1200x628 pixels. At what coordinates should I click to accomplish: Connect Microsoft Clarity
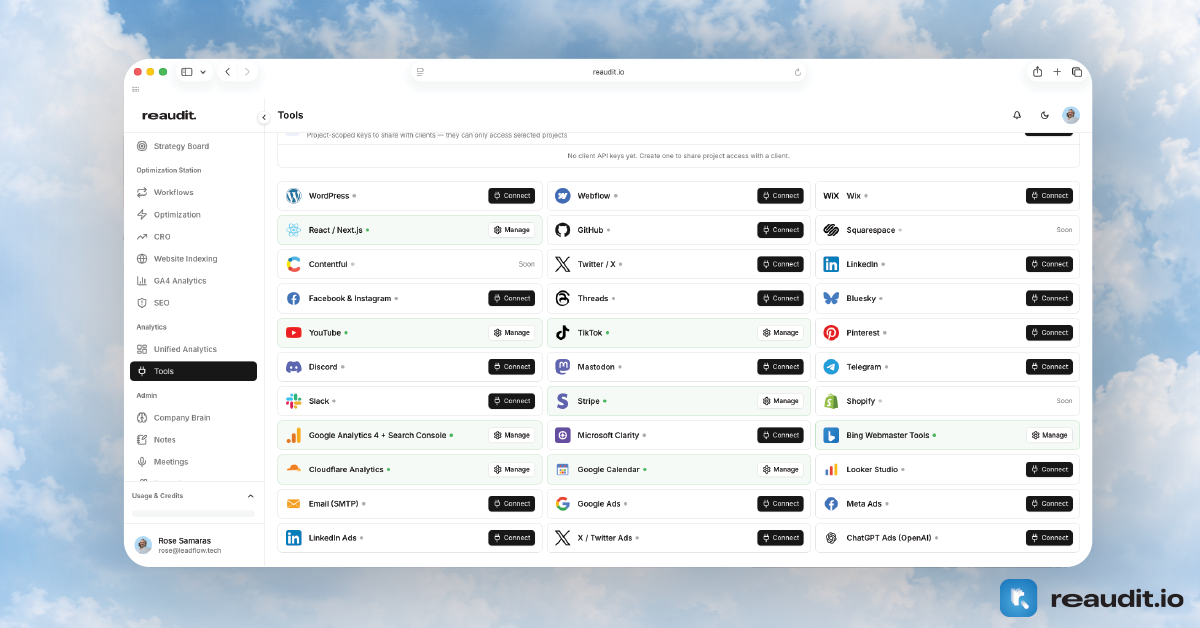(780, 435)
